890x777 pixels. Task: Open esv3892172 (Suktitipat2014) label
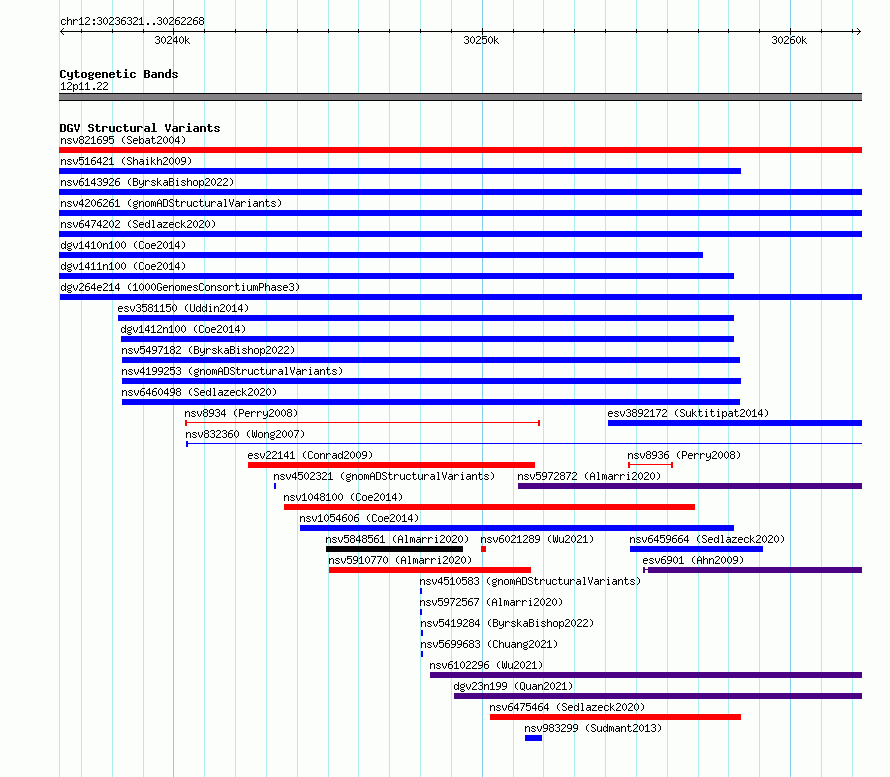pyautogui.click(x=688, y=413)
